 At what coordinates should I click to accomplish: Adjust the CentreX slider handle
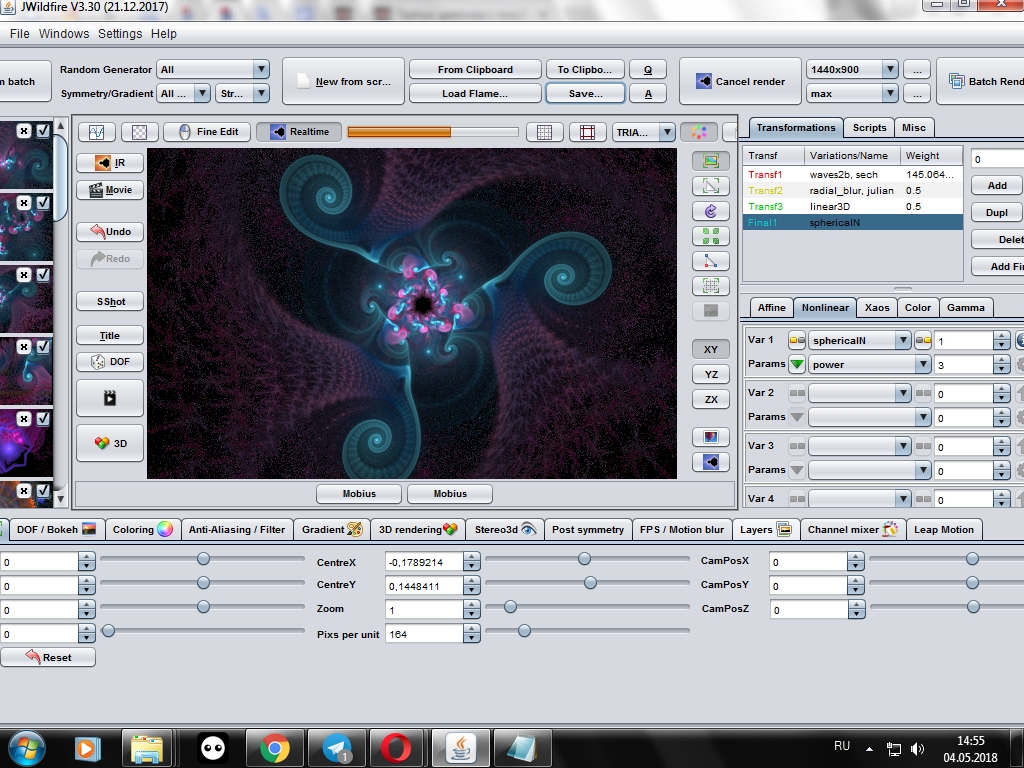tap(584, 558)
